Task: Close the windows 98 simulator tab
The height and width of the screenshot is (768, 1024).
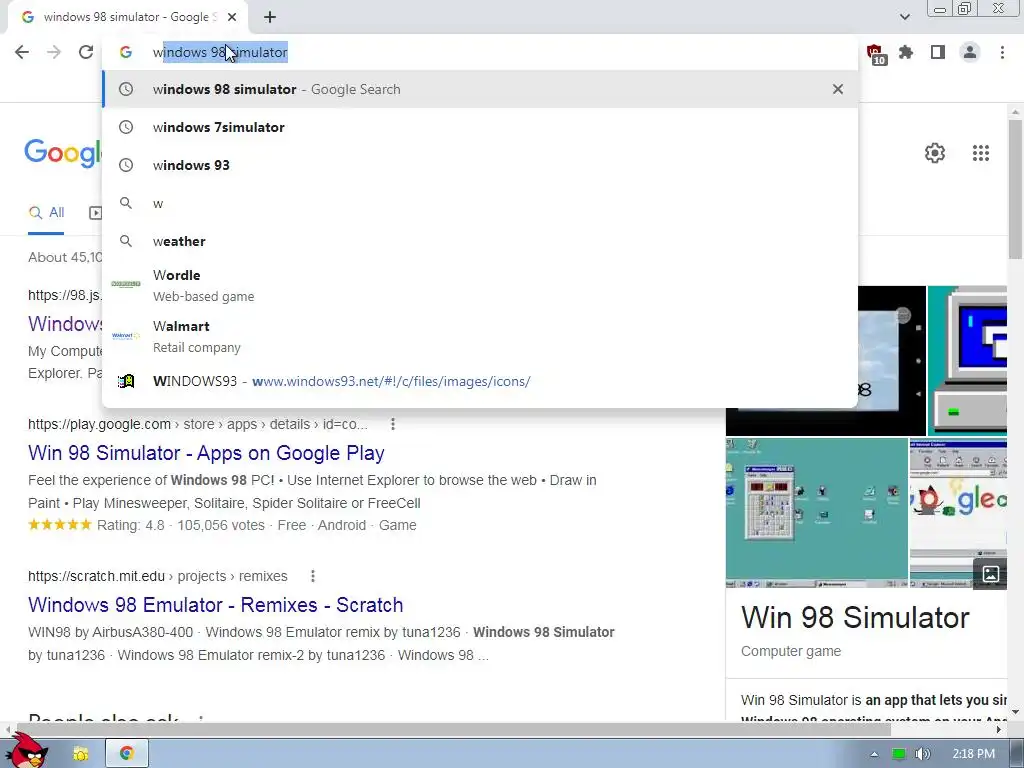Action: [232, 17]
